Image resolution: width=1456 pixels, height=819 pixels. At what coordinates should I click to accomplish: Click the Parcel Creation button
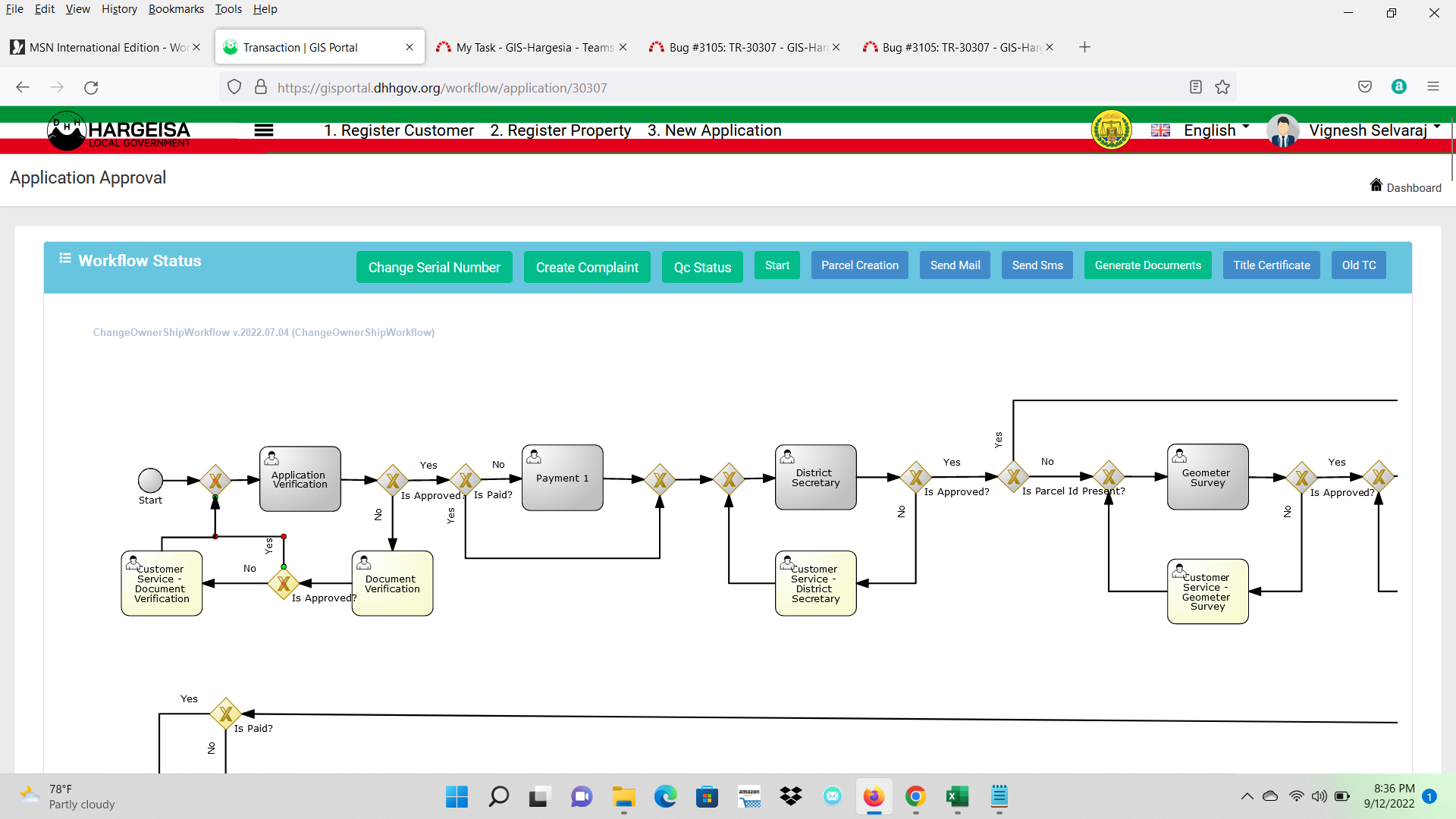[x=859, y=265]
